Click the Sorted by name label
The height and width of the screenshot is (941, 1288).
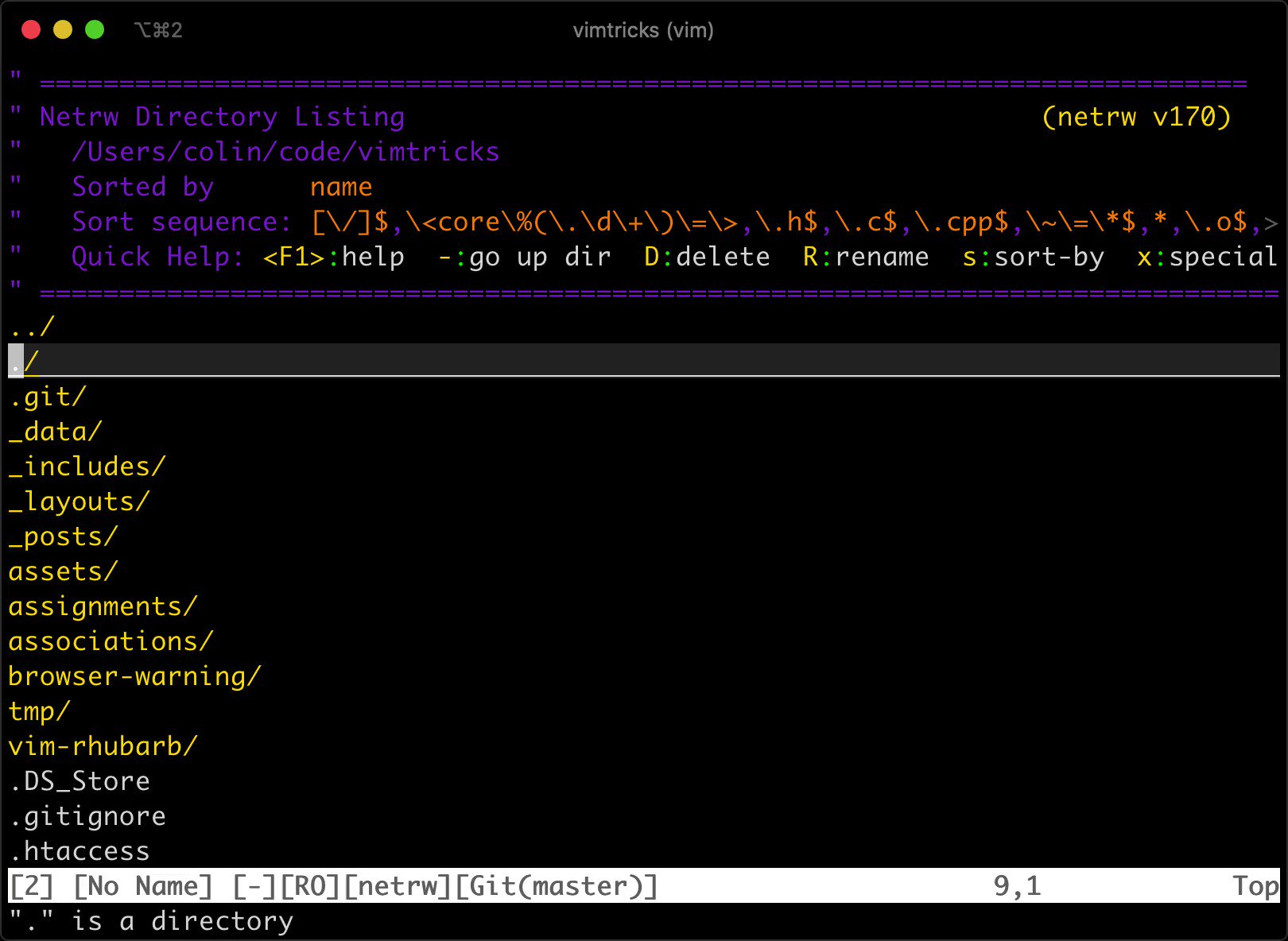pos(223,187)
